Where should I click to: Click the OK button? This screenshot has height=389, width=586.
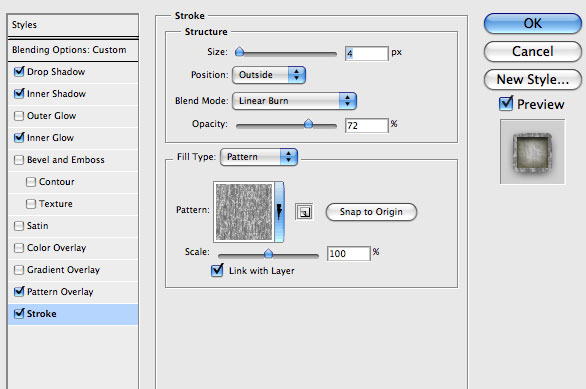[533, 24]
